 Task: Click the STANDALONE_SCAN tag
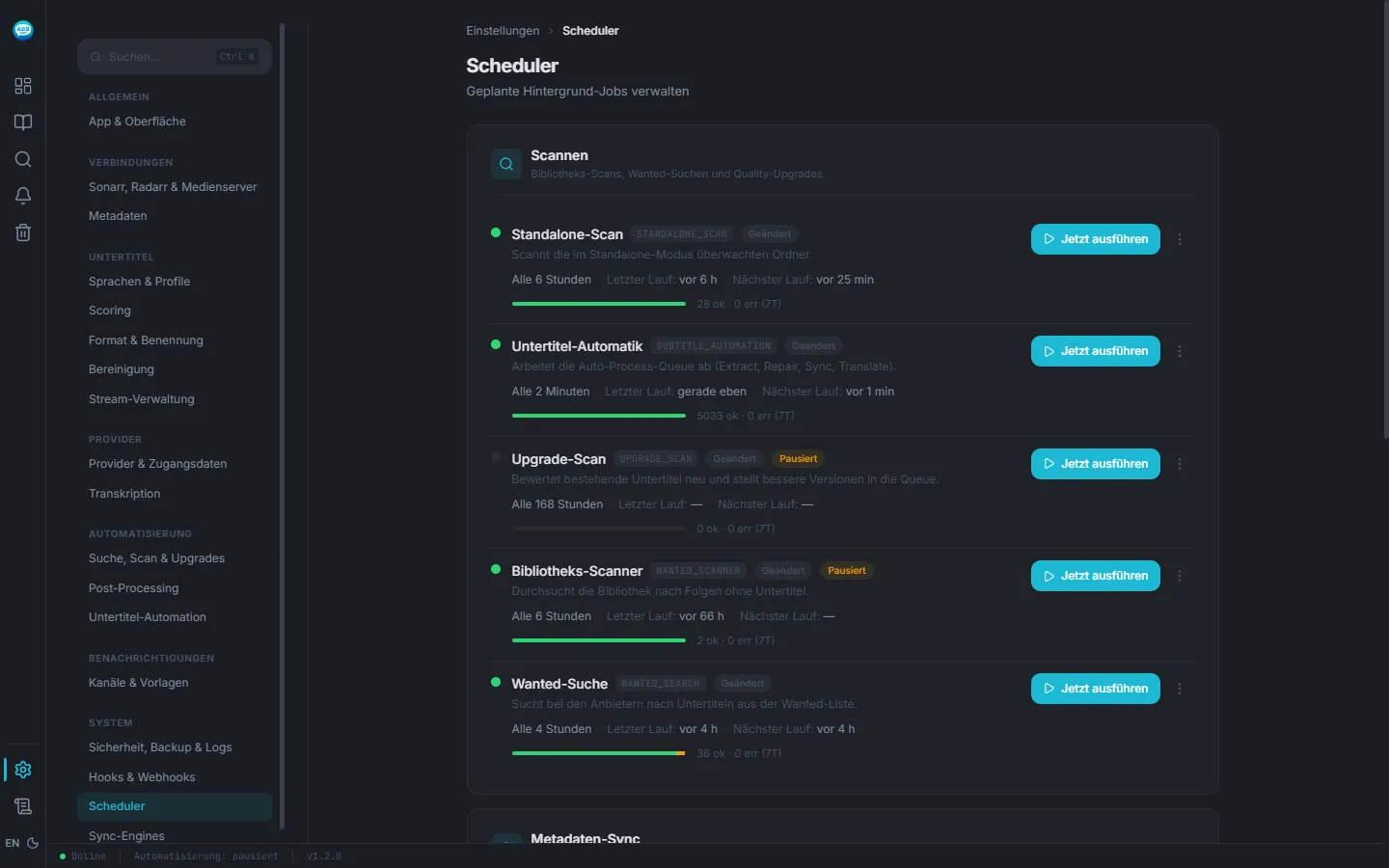coord(682,234)
